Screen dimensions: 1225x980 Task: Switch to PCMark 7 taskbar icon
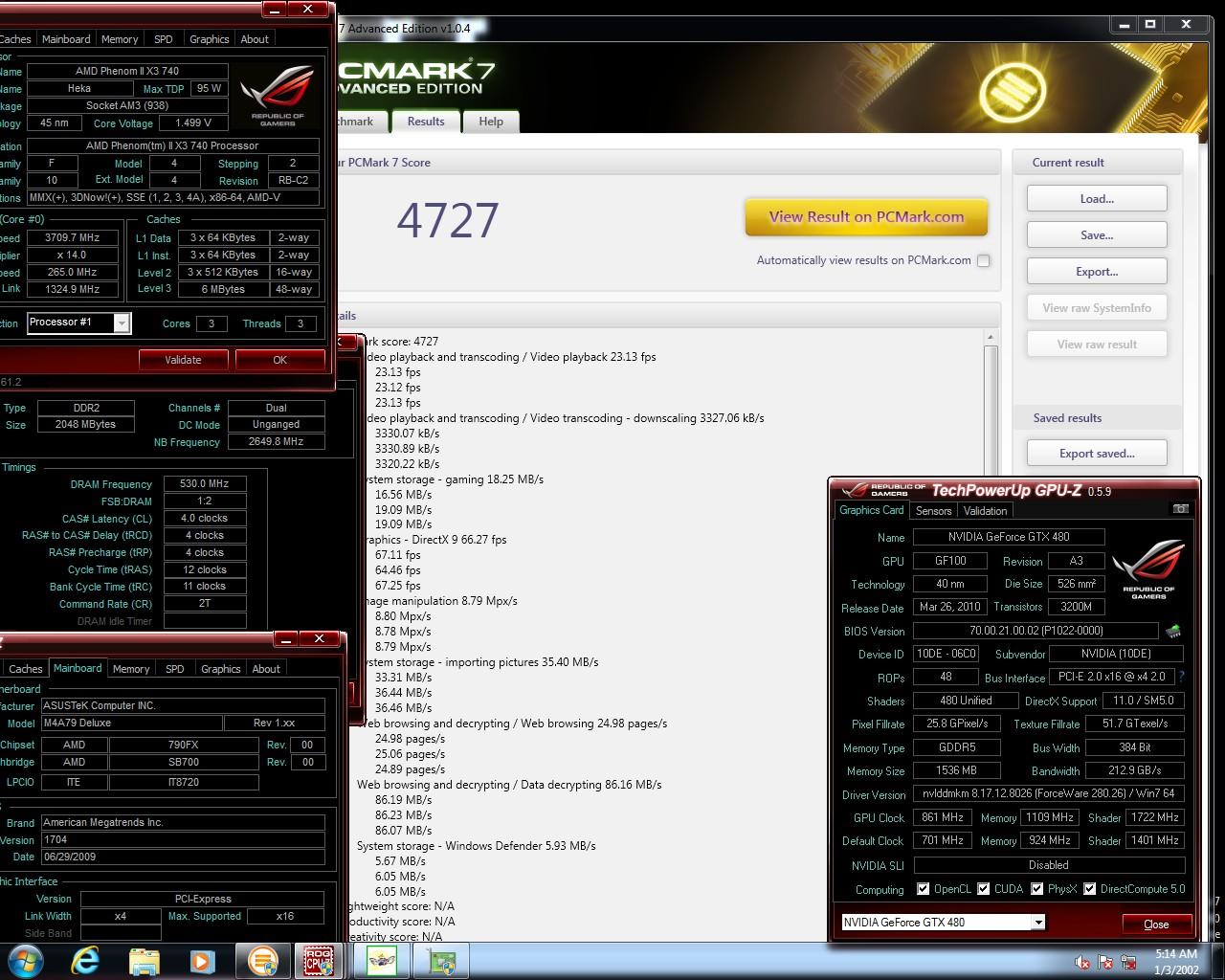pyautogui.click(x=261, y=960)
